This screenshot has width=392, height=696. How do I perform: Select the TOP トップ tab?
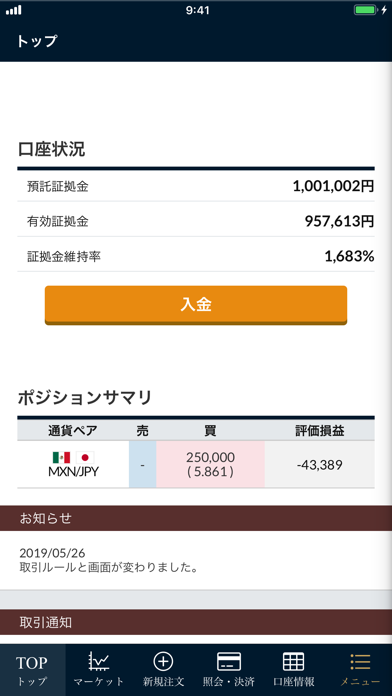click(32, 669)
